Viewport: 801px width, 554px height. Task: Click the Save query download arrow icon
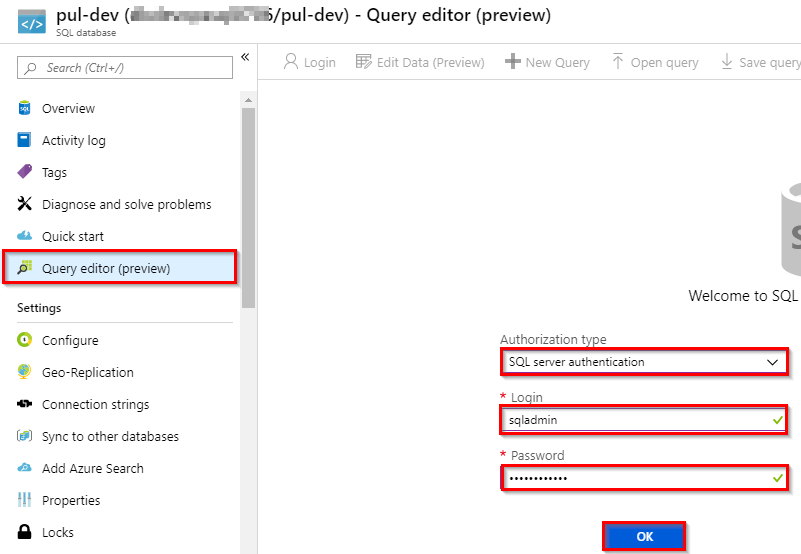pos(726,61)
